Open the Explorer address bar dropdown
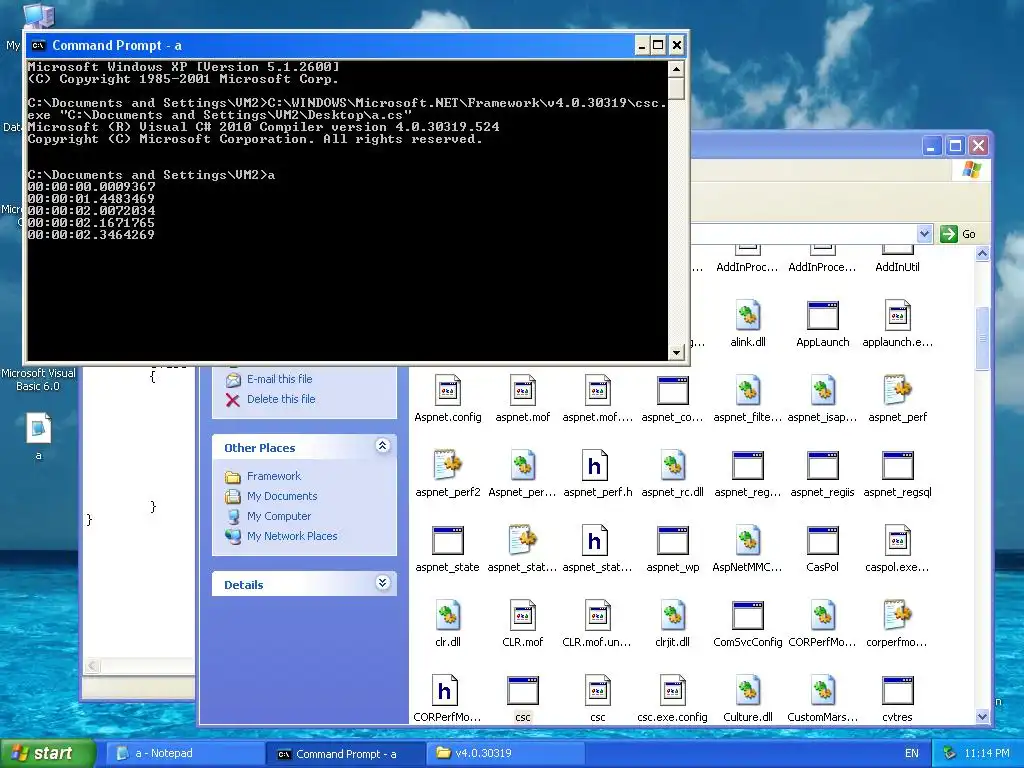Viewport: 1024px width, 768px height. click(924, 234)
